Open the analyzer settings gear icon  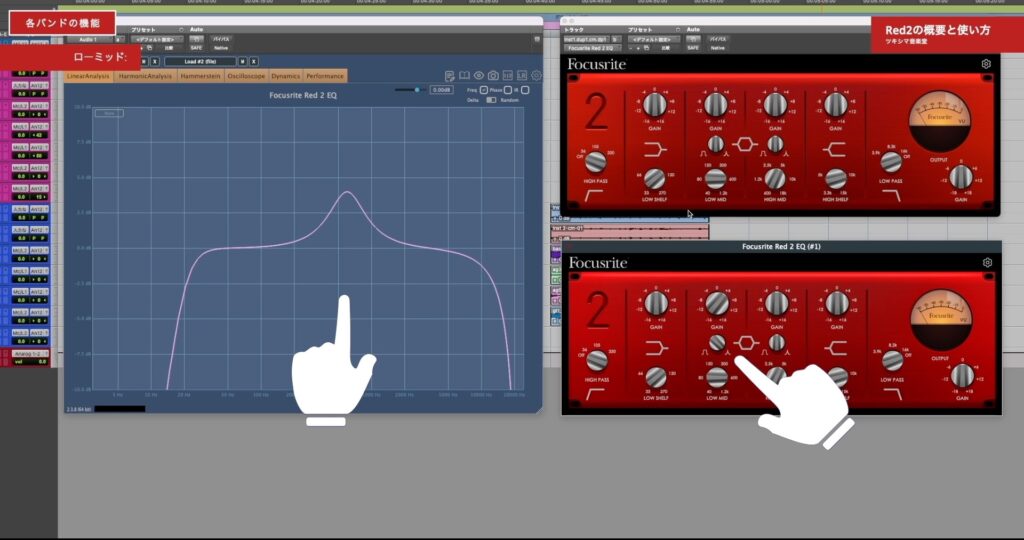pos(536,76)
